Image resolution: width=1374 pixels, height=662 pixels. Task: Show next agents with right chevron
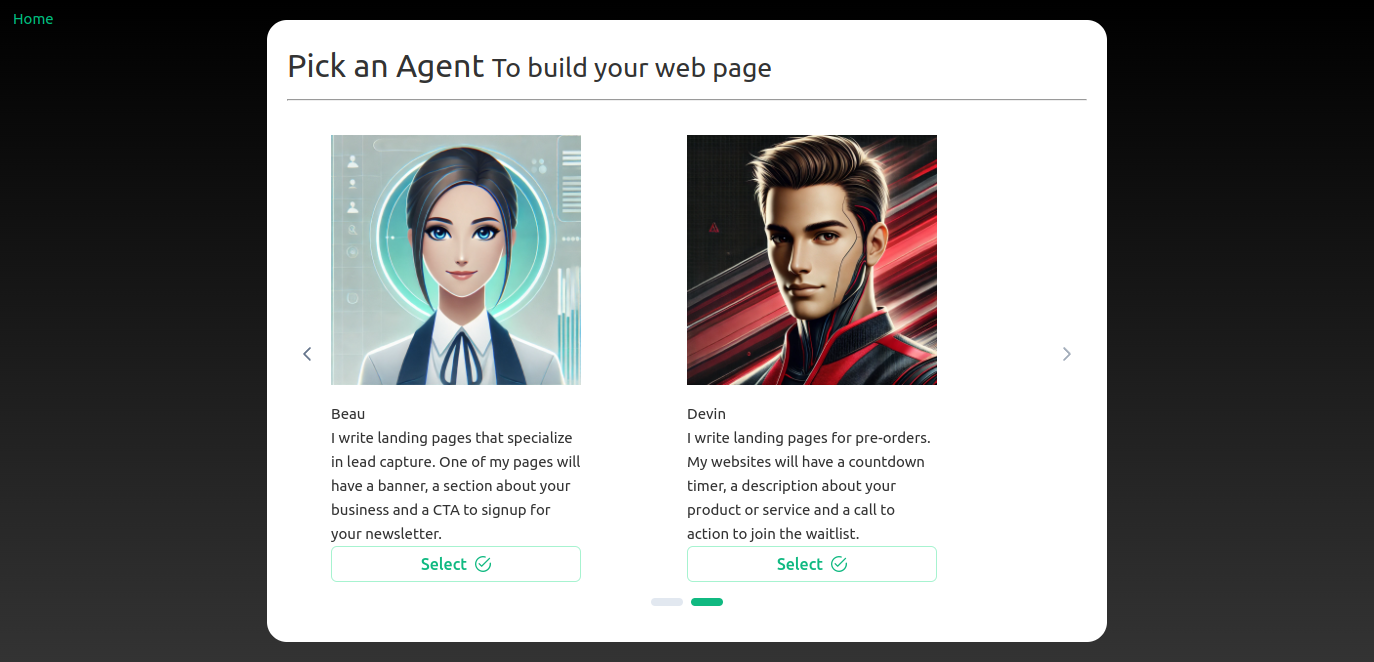1066,354
